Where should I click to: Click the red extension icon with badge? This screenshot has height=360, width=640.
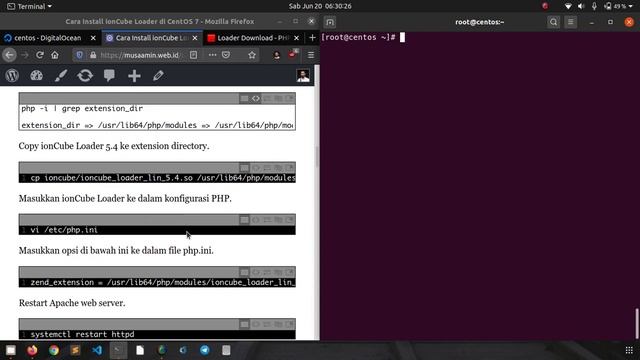coord(293,54)
